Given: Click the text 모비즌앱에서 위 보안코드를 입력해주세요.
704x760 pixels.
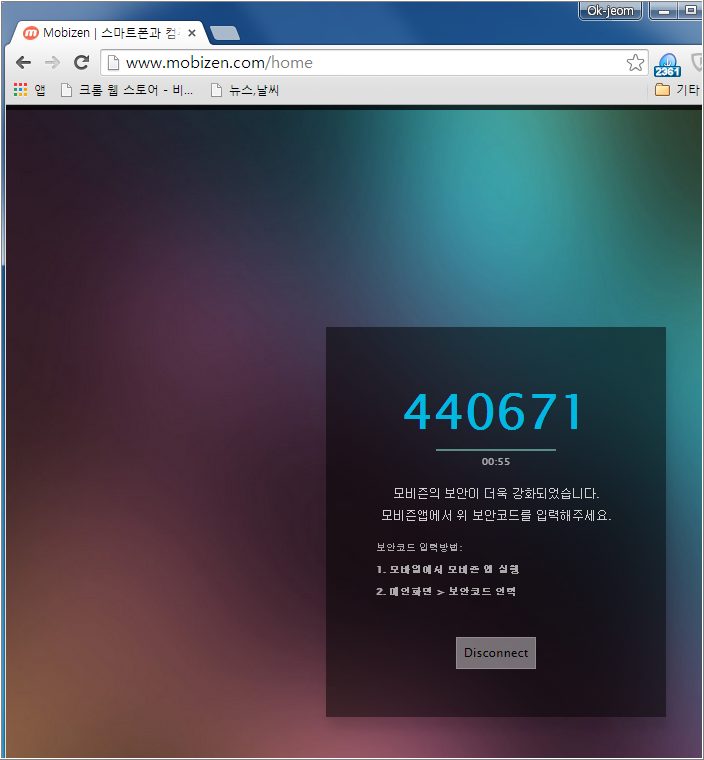Looking at the screenshot, I should click(496, 515).
